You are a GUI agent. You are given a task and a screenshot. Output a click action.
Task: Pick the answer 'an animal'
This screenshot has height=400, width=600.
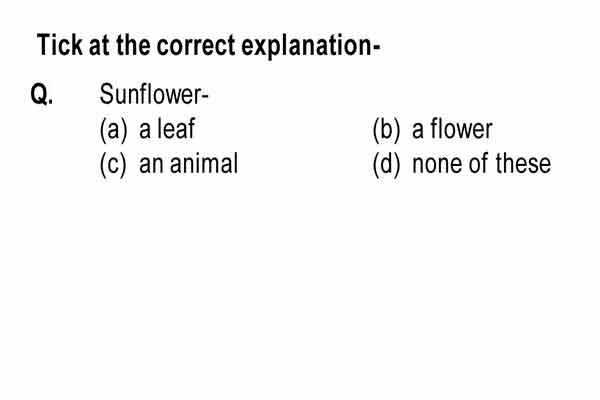pyautogui.click(x=189, y=163)
